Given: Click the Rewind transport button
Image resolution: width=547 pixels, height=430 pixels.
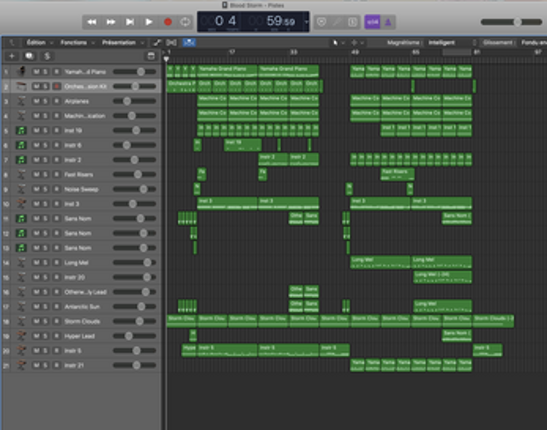Looking at the screenshot, I should (92, 22).
